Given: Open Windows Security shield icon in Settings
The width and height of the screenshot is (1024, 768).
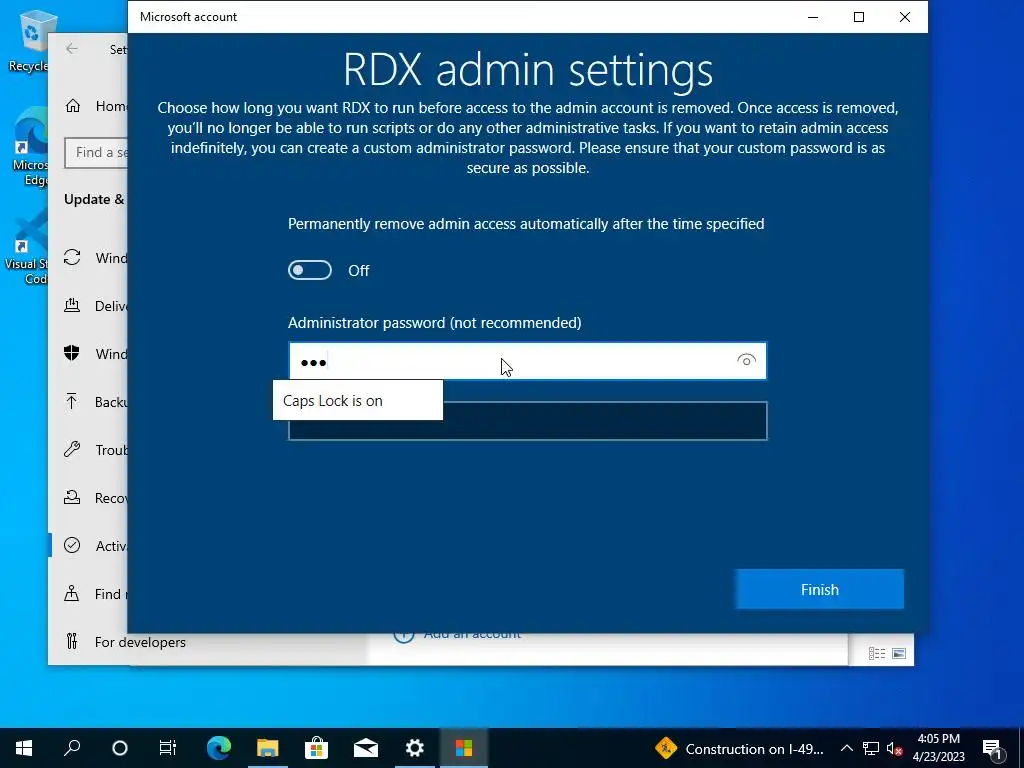Looking at the screenshot, I should coord(72,353).
